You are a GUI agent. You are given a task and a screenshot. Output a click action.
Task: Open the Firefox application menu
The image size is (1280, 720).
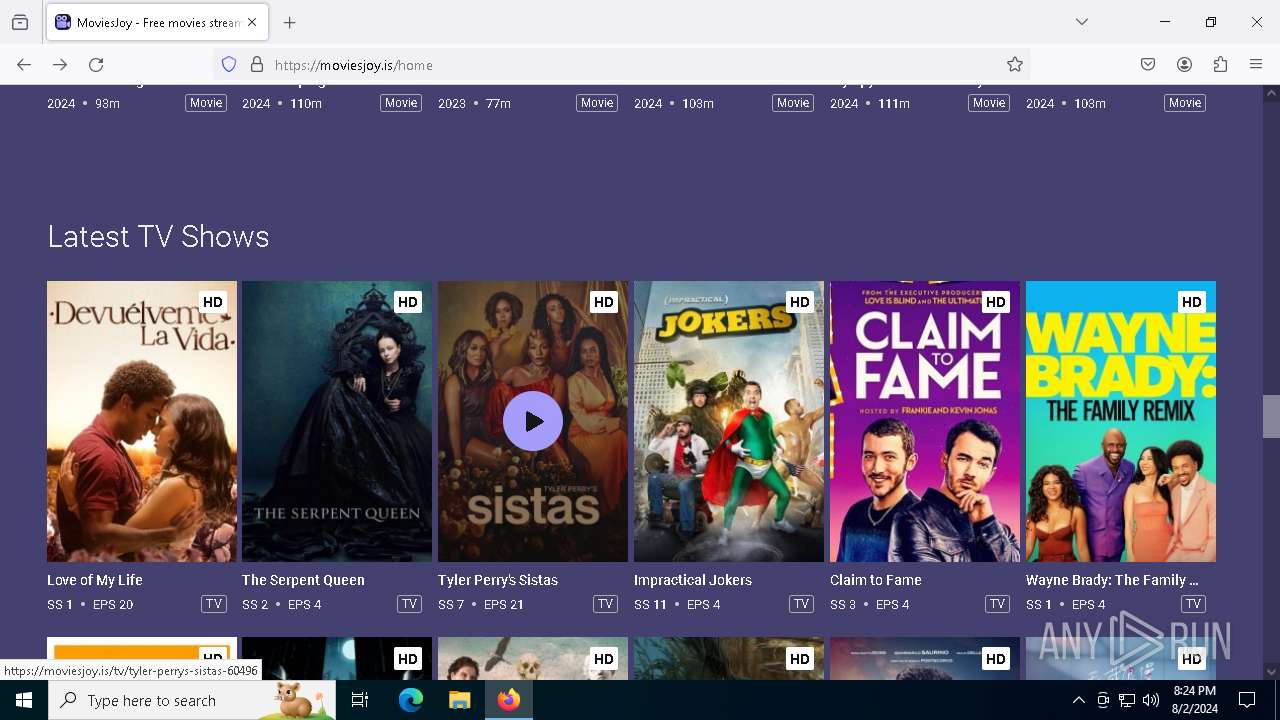[x=1256, y=65]
